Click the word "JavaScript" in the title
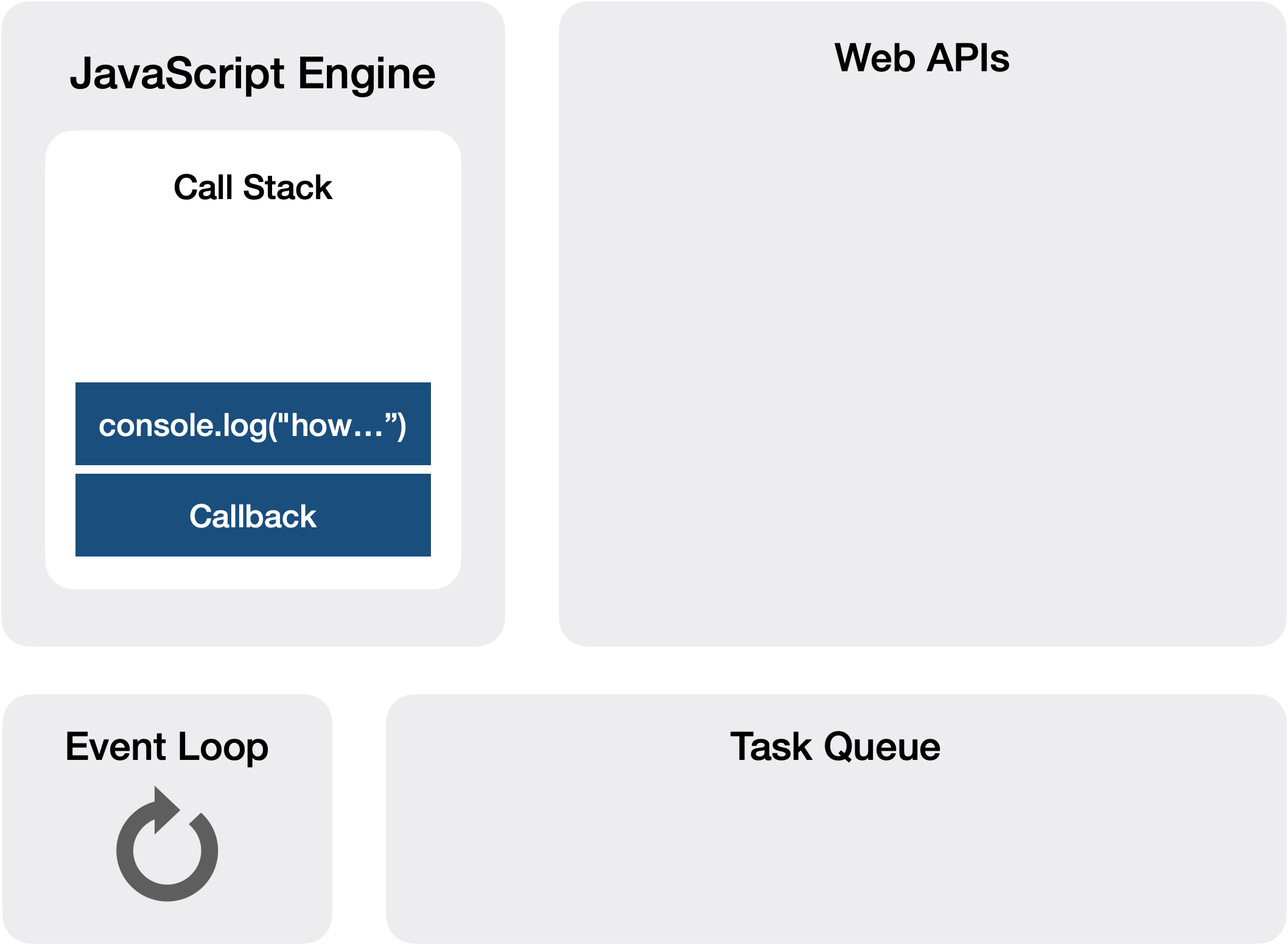1288x945 pixels. (x=177, y=74)
